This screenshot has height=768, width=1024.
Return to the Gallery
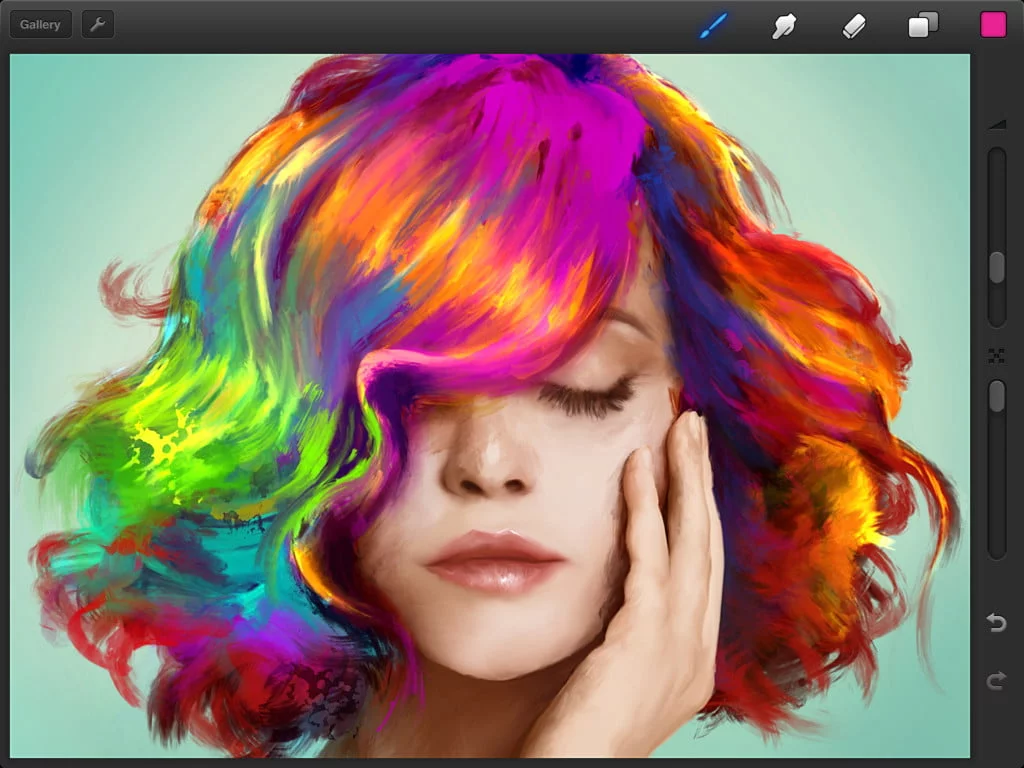pyautogui.click(x=40, y=24)
